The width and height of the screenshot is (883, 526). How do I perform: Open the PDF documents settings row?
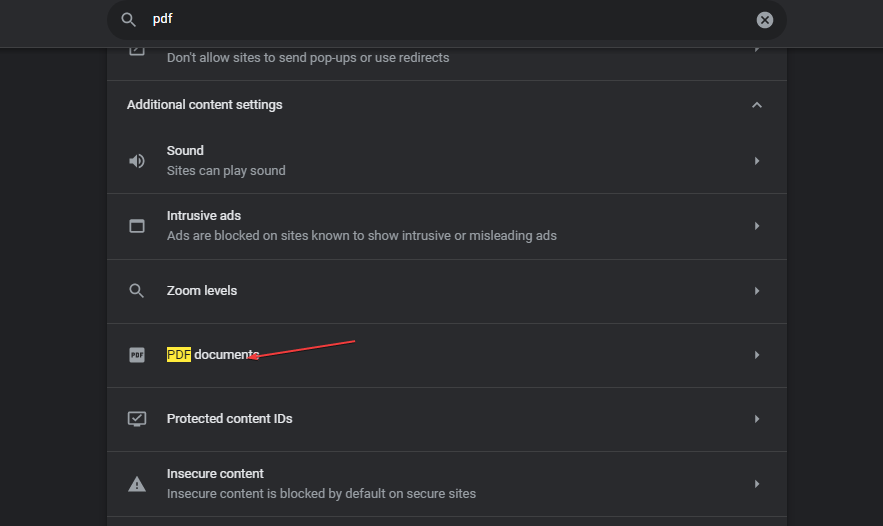click(213, 355)
